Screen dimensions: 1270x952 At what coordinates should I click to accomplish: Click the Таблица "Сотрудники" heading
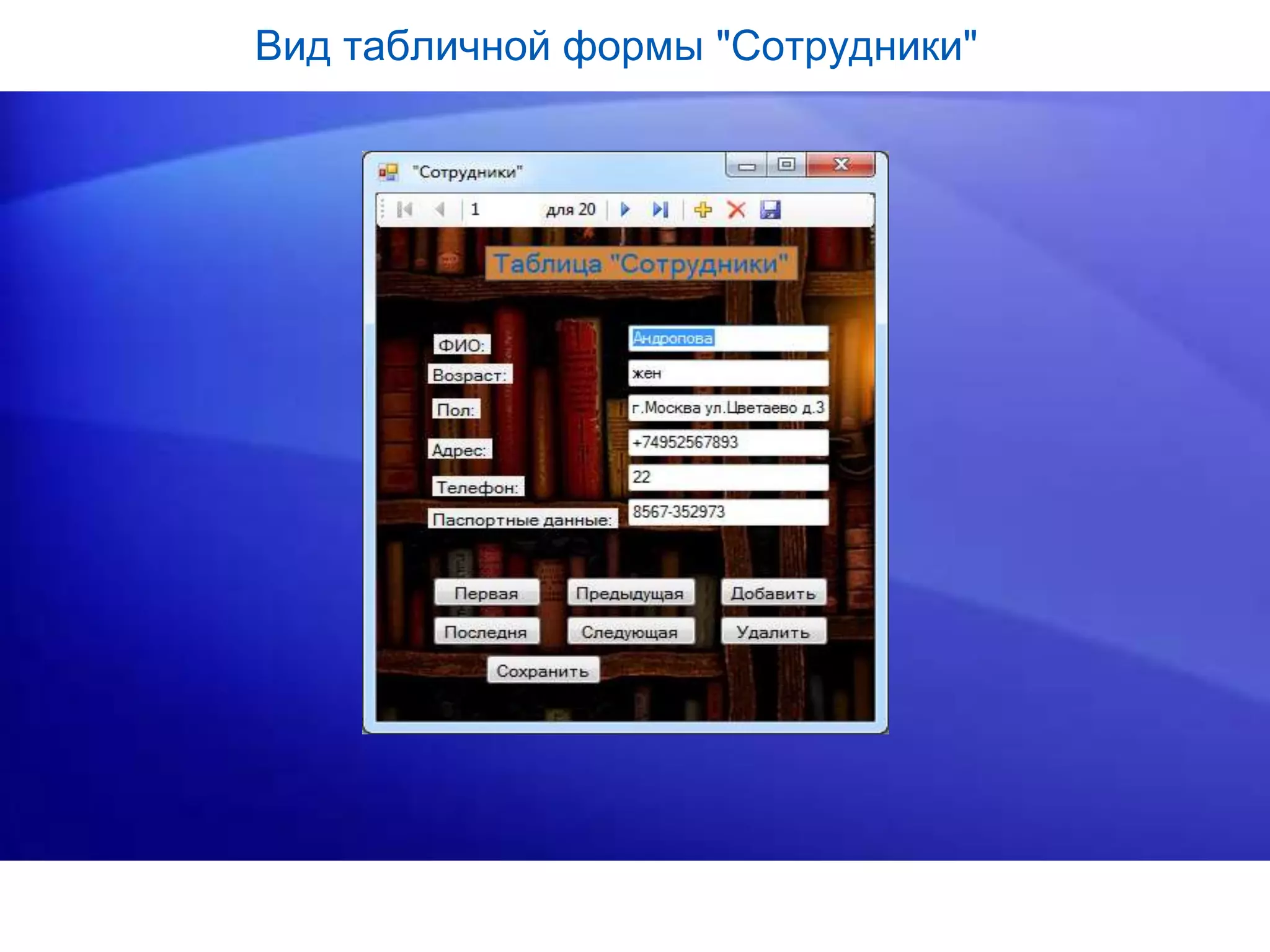click(x=641, y=264)
